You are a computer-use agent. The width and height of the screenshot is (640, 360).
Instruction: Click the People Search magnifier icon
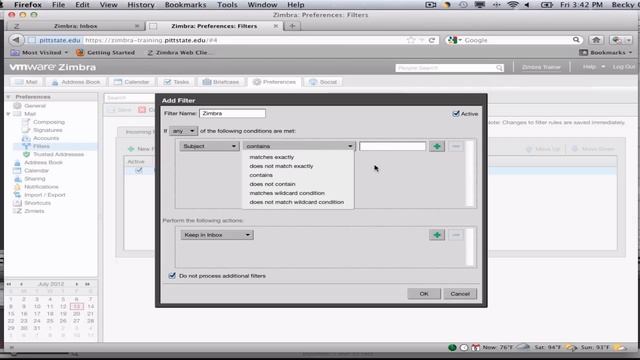pos(499,68)
